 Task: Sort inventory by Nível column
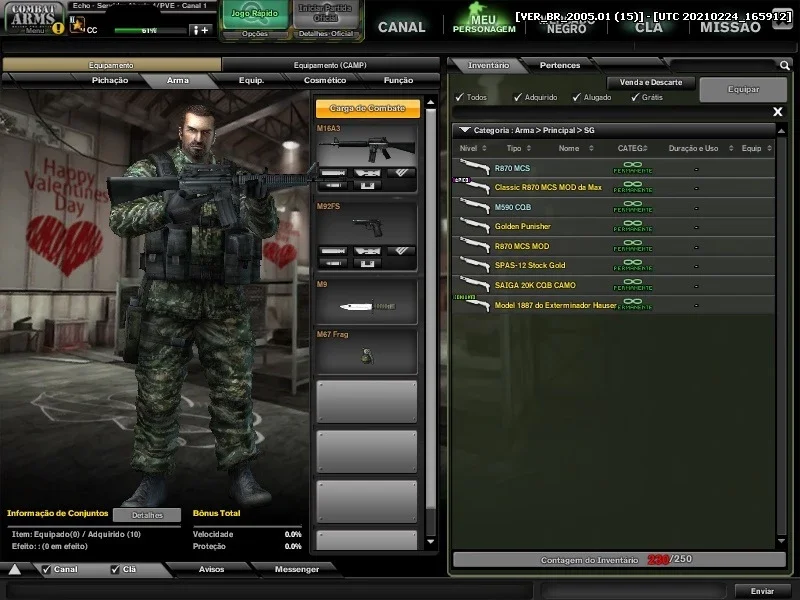pyautogui.click(x=472, y=148)
